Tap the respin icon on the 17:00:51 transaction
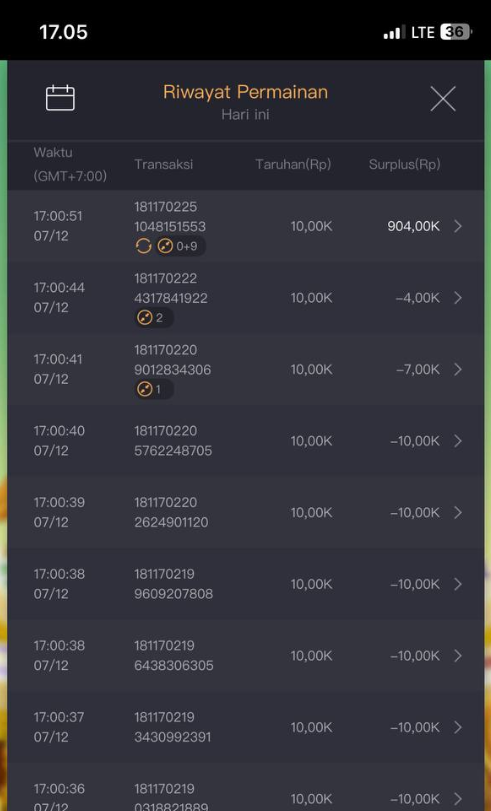The height and width of the screenshot is (811, 491). (x=144, y=246)
